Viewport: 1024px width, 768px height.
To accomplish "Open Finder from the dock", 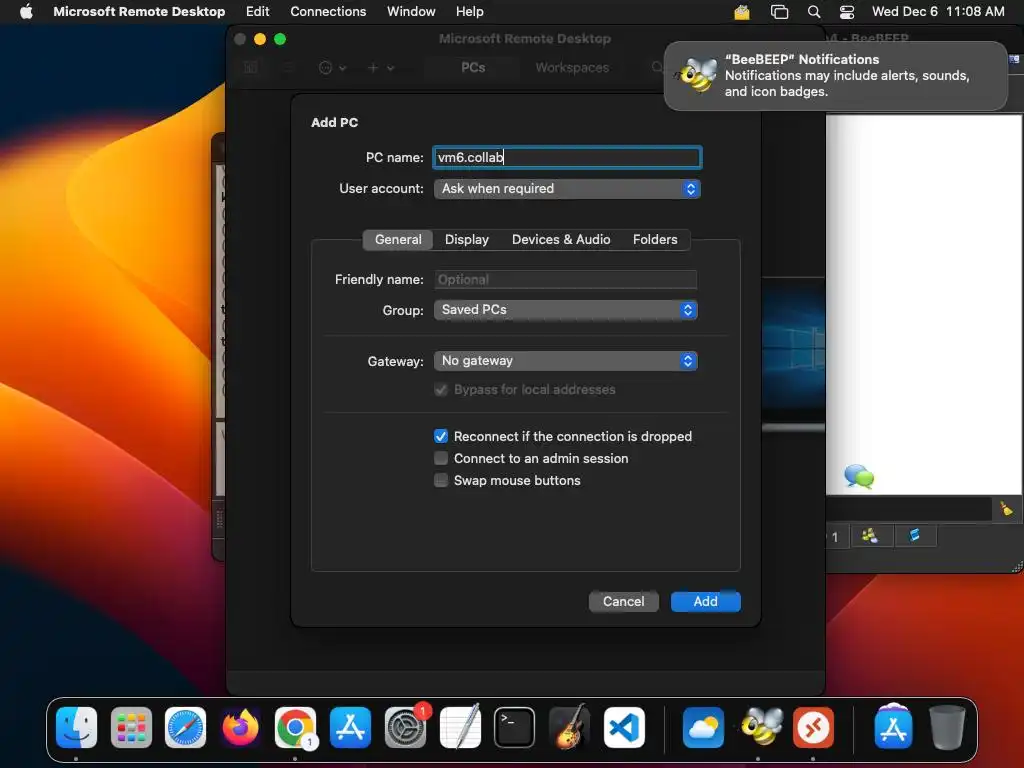I will pyautogui.click(x=76, y=727).
